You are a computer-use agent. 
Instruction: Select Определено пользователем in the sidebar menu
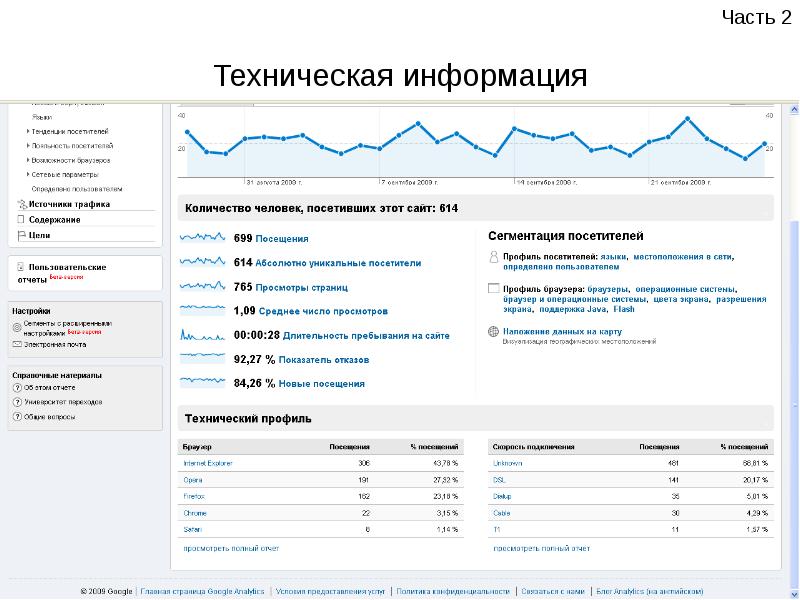point(76,188)
